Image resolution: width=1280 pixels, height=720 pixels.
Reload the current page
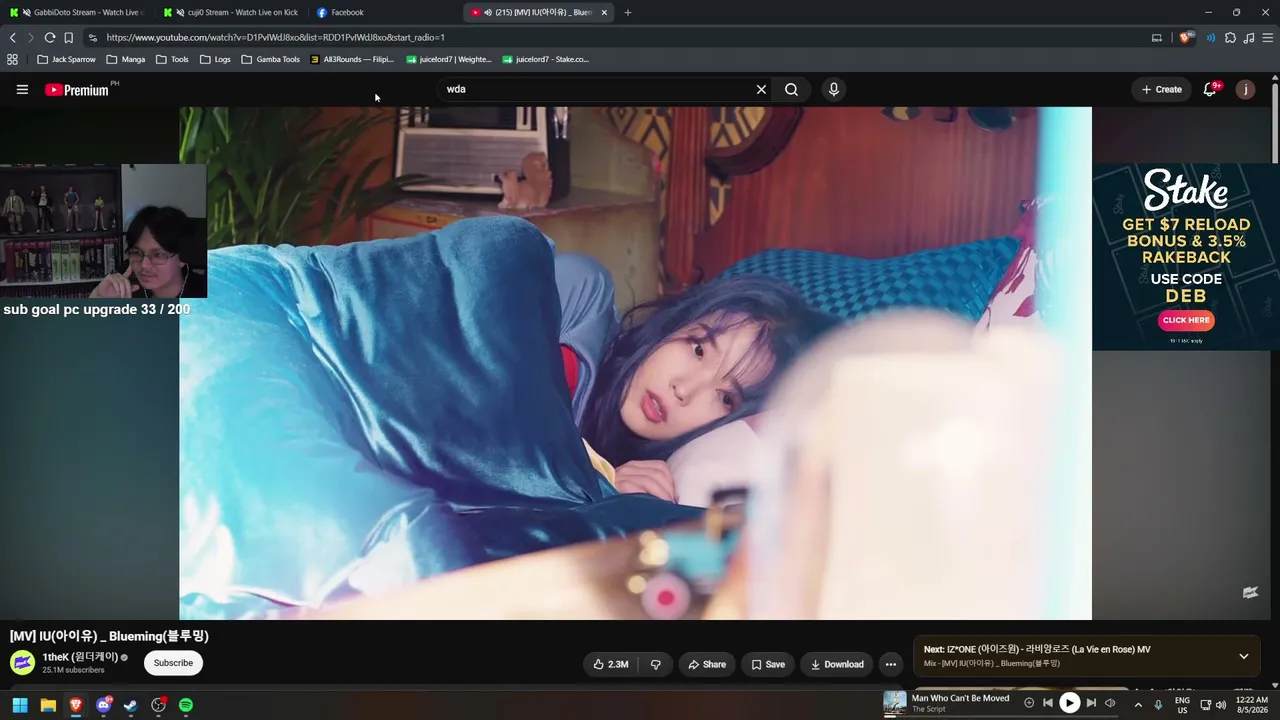[x=50, y=37]
